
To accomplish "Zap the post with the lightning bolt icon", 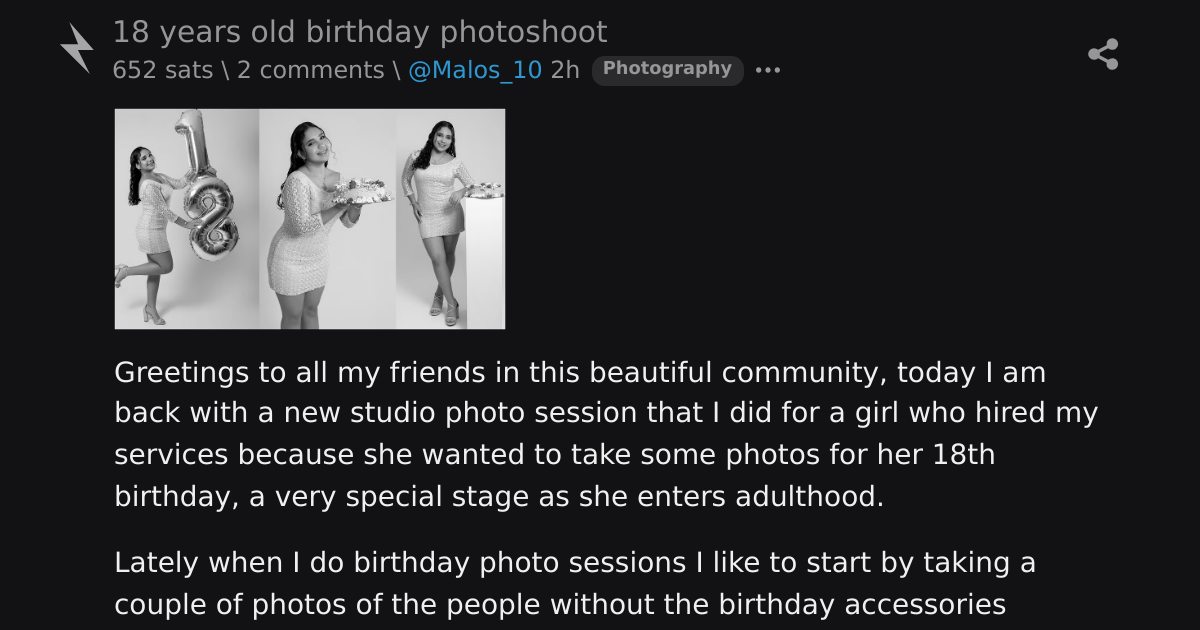I will click(77, 48).
